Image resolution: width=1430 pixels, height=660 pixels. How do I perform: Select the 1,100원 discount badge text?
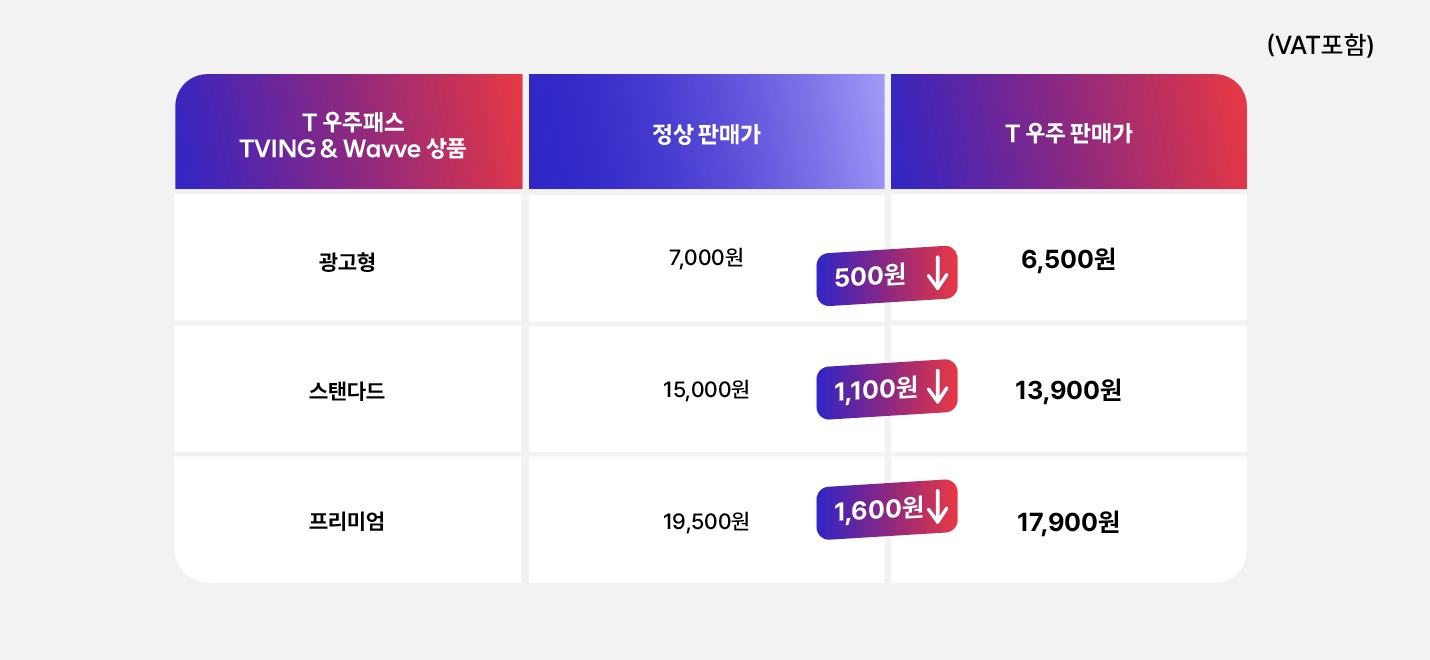pyautogui.click(x=875, y=389)
